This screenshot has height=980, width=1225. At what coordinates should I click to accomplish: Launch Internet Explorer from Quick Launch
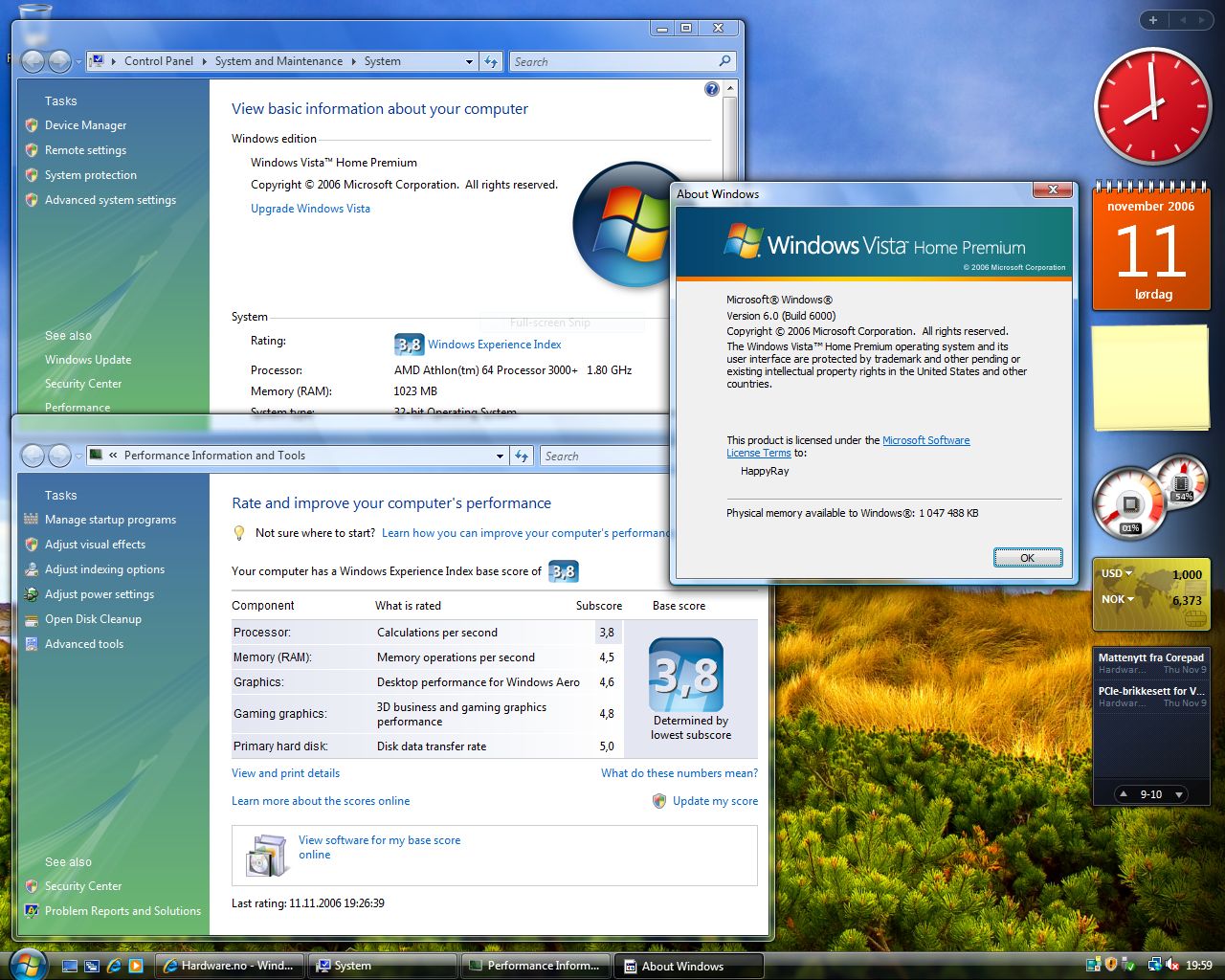click(x=115, y=966)
